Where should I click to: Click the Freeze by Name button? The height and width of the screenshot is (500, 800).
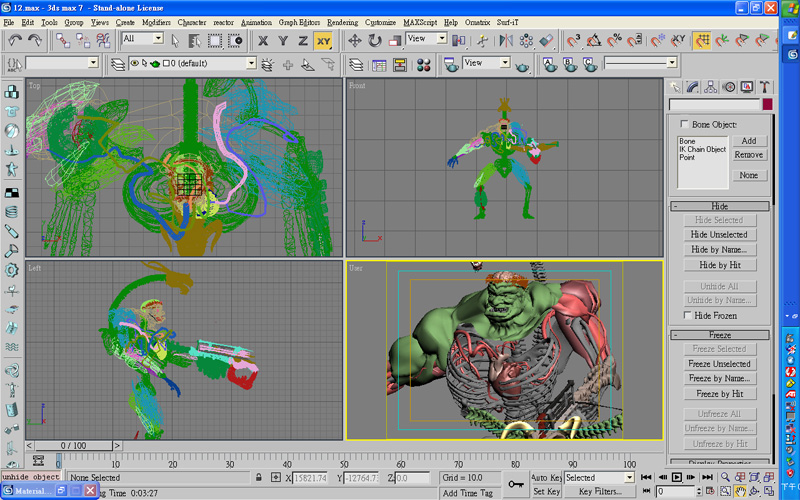tap(719, 378)
